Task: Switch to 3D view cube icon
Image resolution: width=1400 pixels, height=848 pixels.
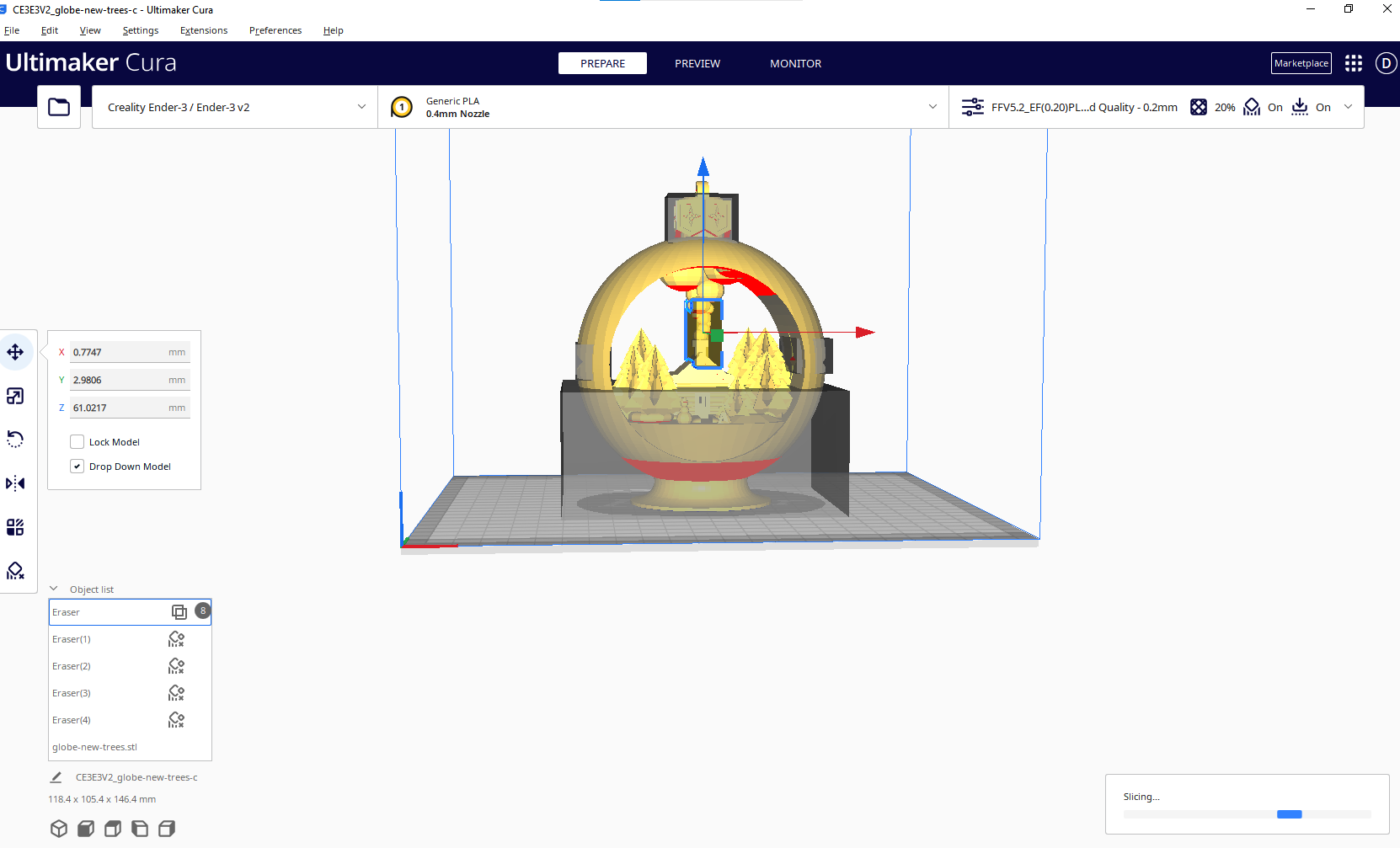Action: 59,829
